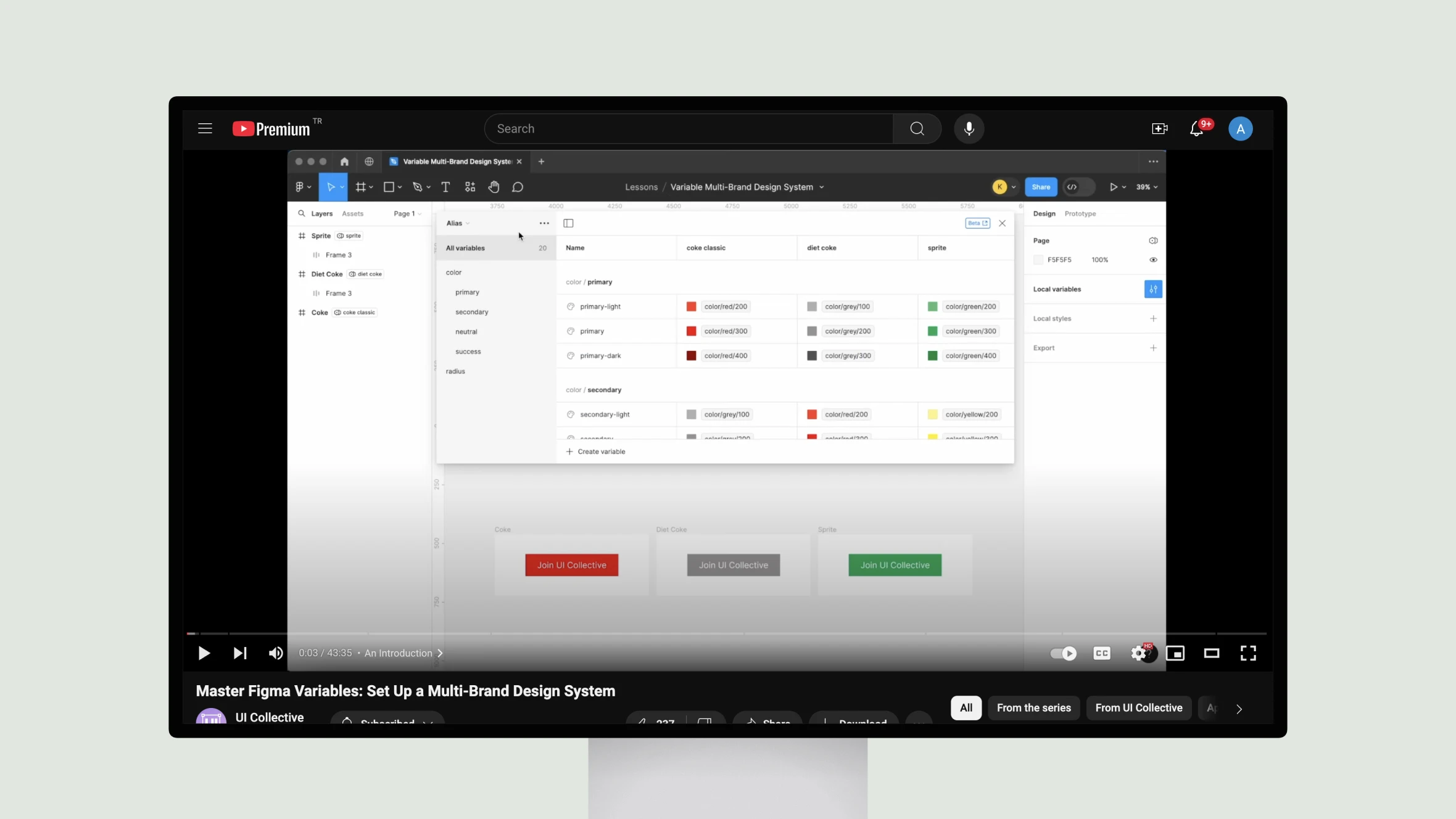Click the Beta badge link
The width and height of the screenshot is (1456, 819).
977,223
